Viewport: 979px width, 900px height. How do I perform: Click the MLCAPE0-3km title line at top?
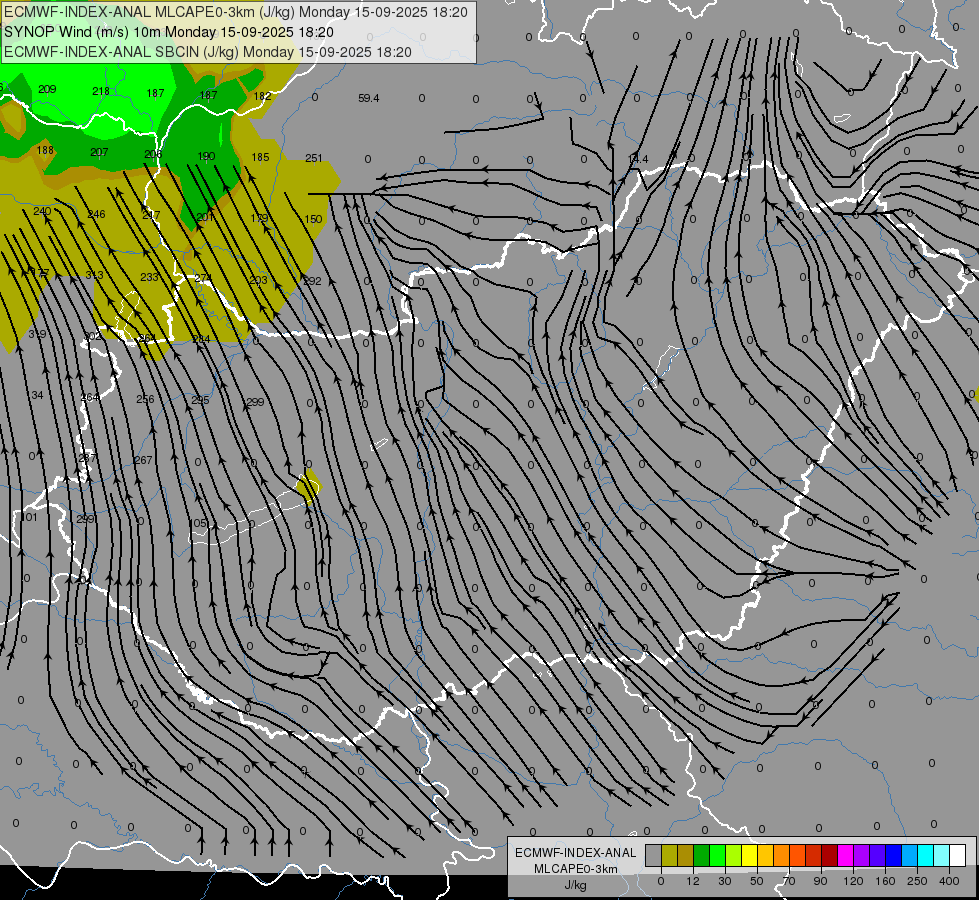235,12
